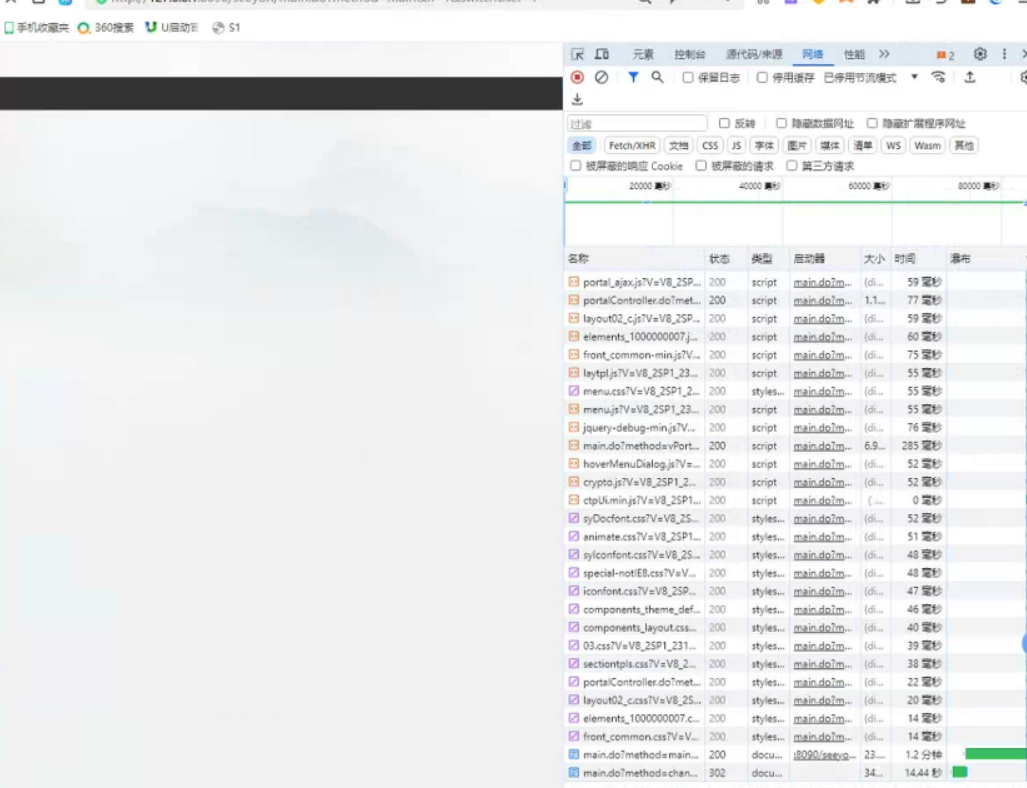
Task: Click the export HAR download icon
Action: pos(577,99)
